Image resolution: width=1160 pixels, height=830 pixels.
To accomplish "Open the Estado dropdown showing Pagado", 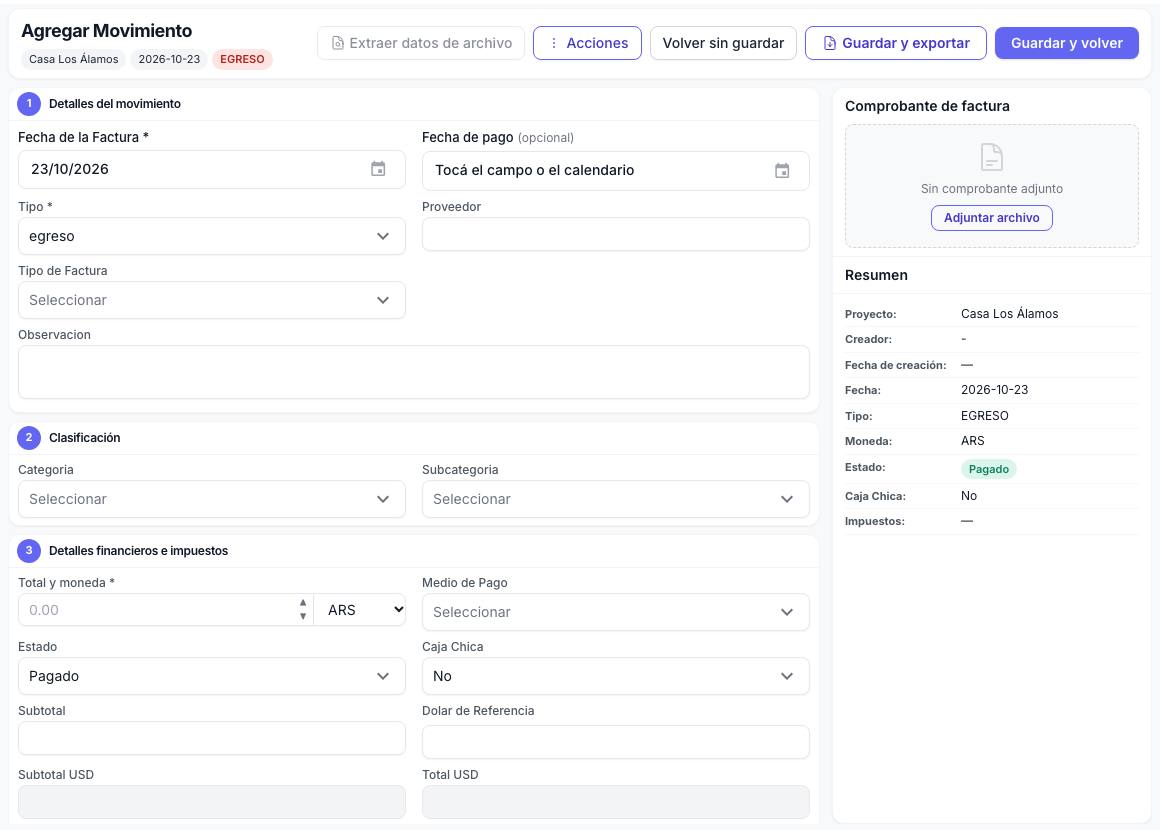I will pyautogui.click(x=212, y=675).
